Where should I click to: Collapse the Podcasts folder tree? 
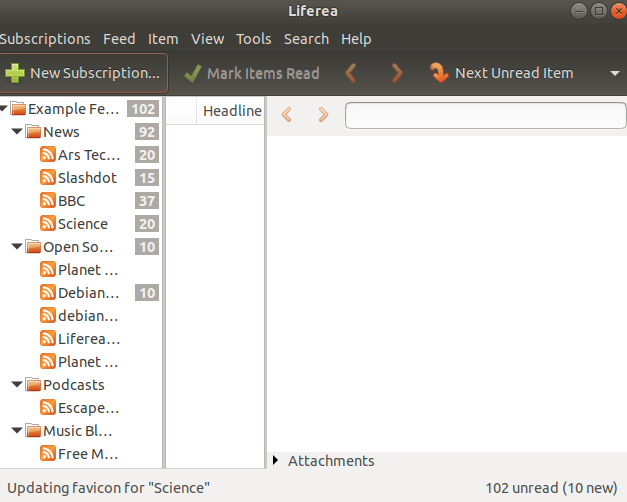pos(17,384)
